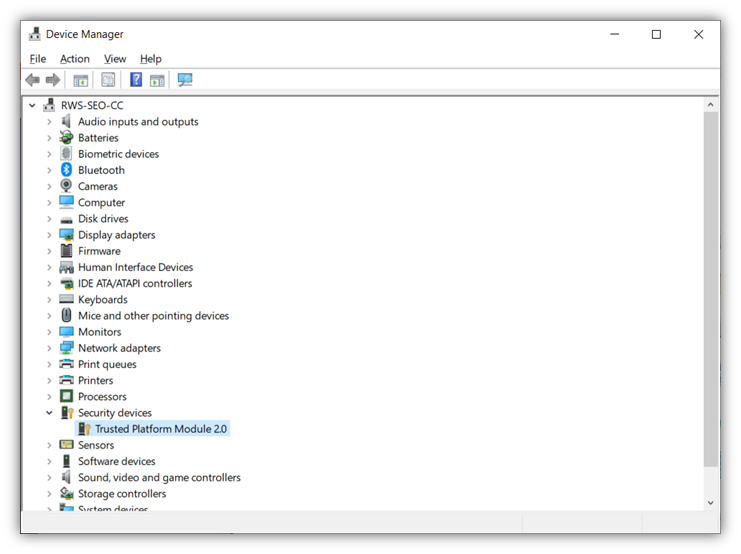Screen dimensions: 741x554
Task: Maximize the Device Manager window
Action: point(656,34)
